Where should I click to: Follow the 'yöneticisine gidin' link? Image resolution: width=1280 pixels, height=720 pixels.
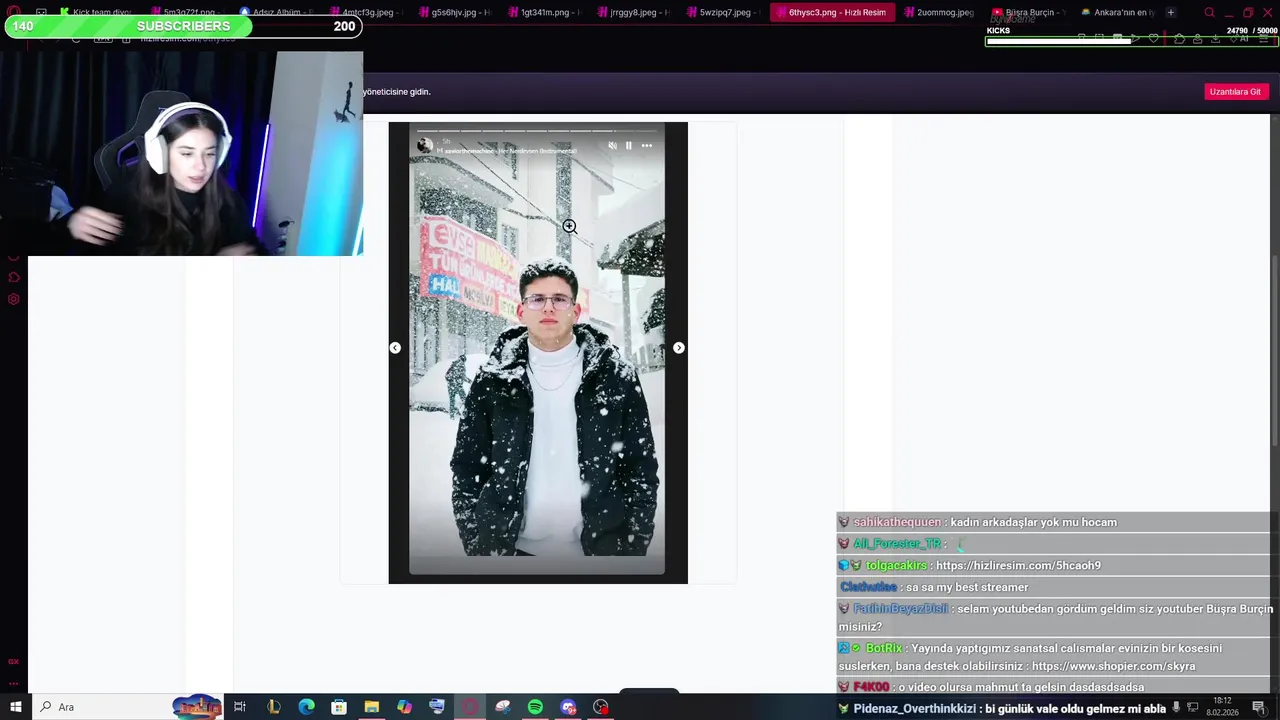pos(397,91)
